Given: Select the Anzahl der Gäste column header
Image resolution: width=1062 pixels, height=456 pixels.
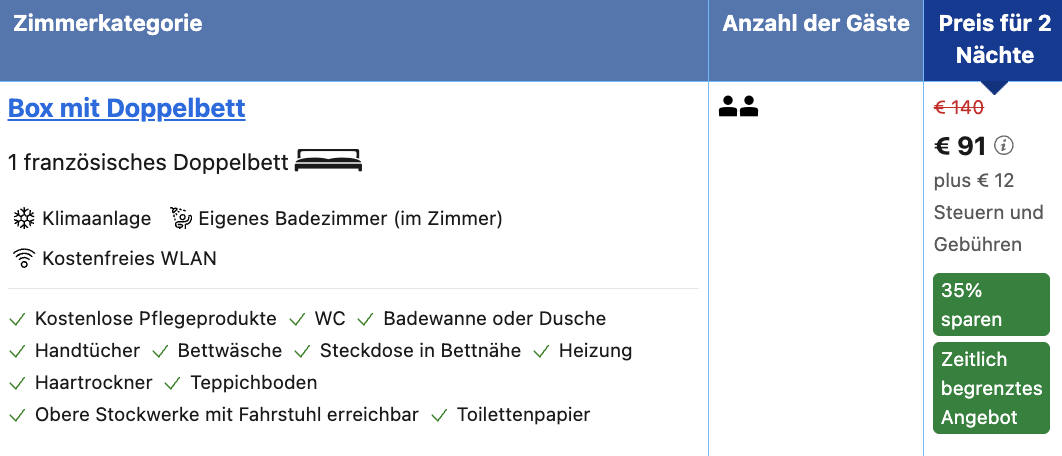Looking at the screenshot, I should pyautogui.click(x=815, y=24).
